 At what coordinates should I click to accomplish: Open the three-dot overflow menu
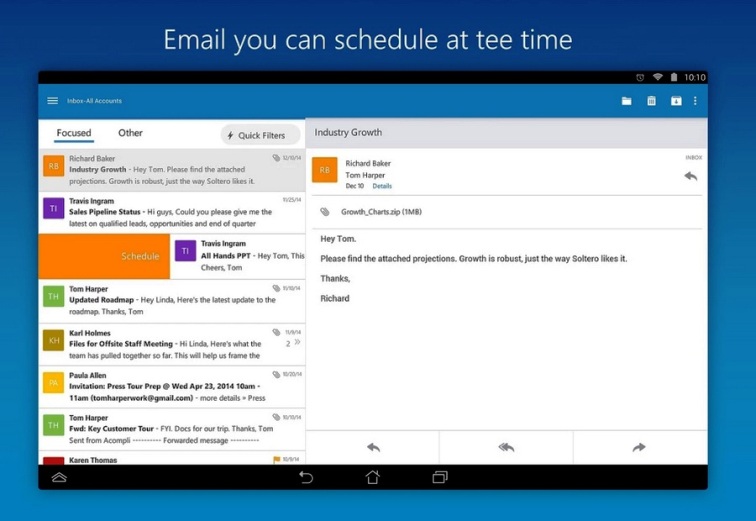[695, 100]
